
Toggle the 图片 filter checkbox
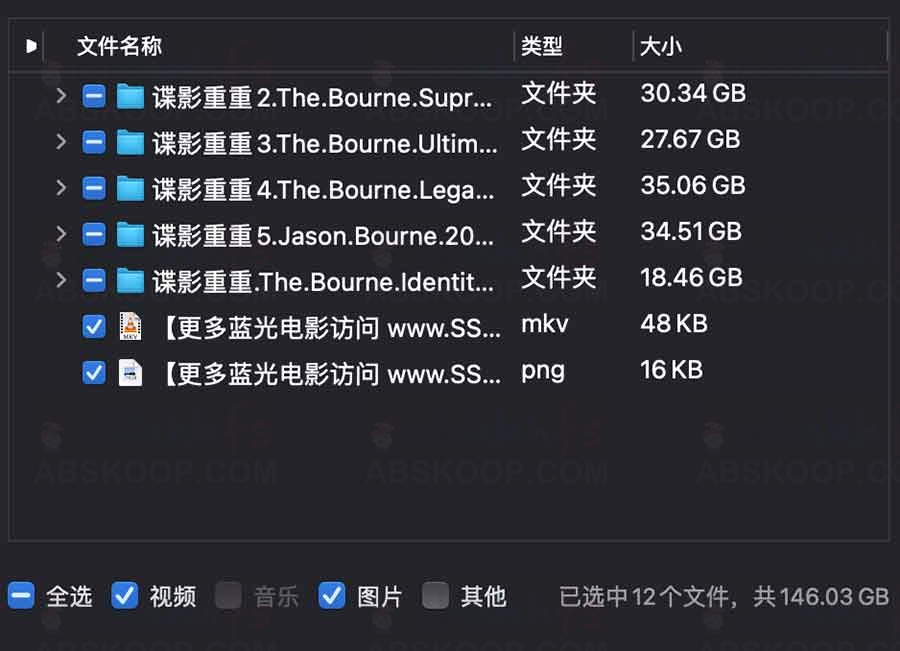332,595
